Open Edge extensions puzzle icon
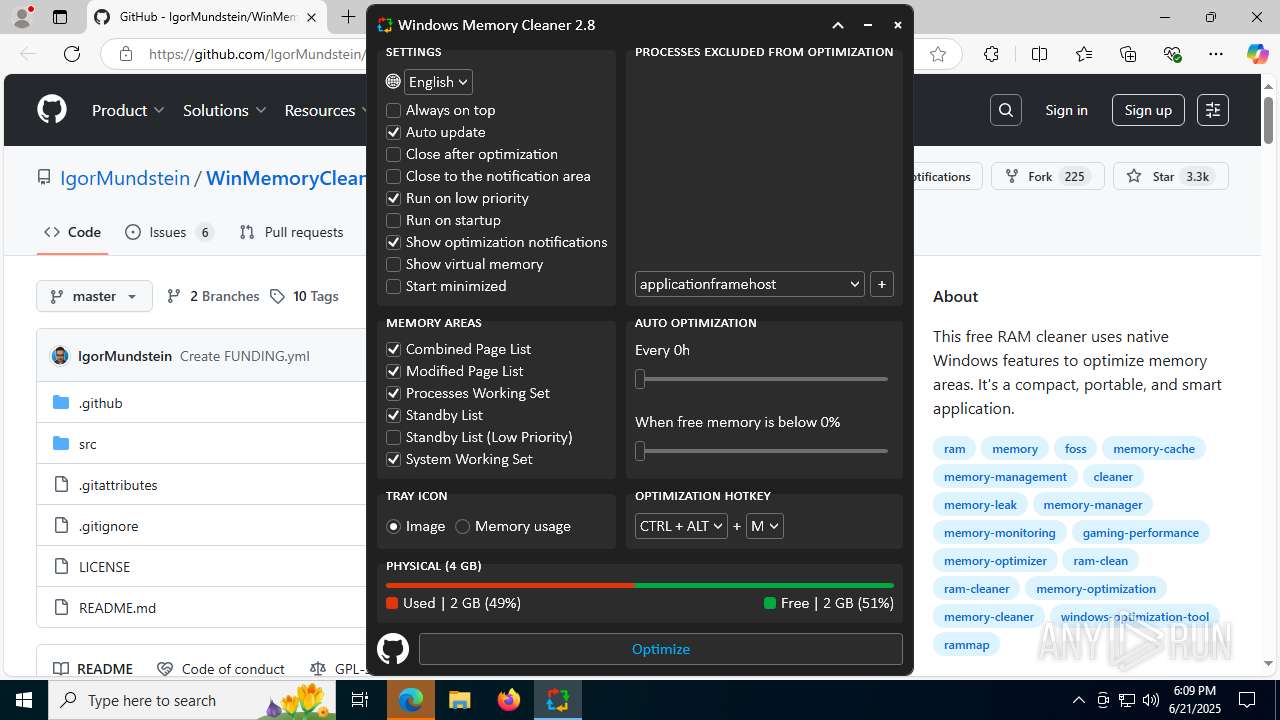1280x720 pixels. (x=991, y=55)
